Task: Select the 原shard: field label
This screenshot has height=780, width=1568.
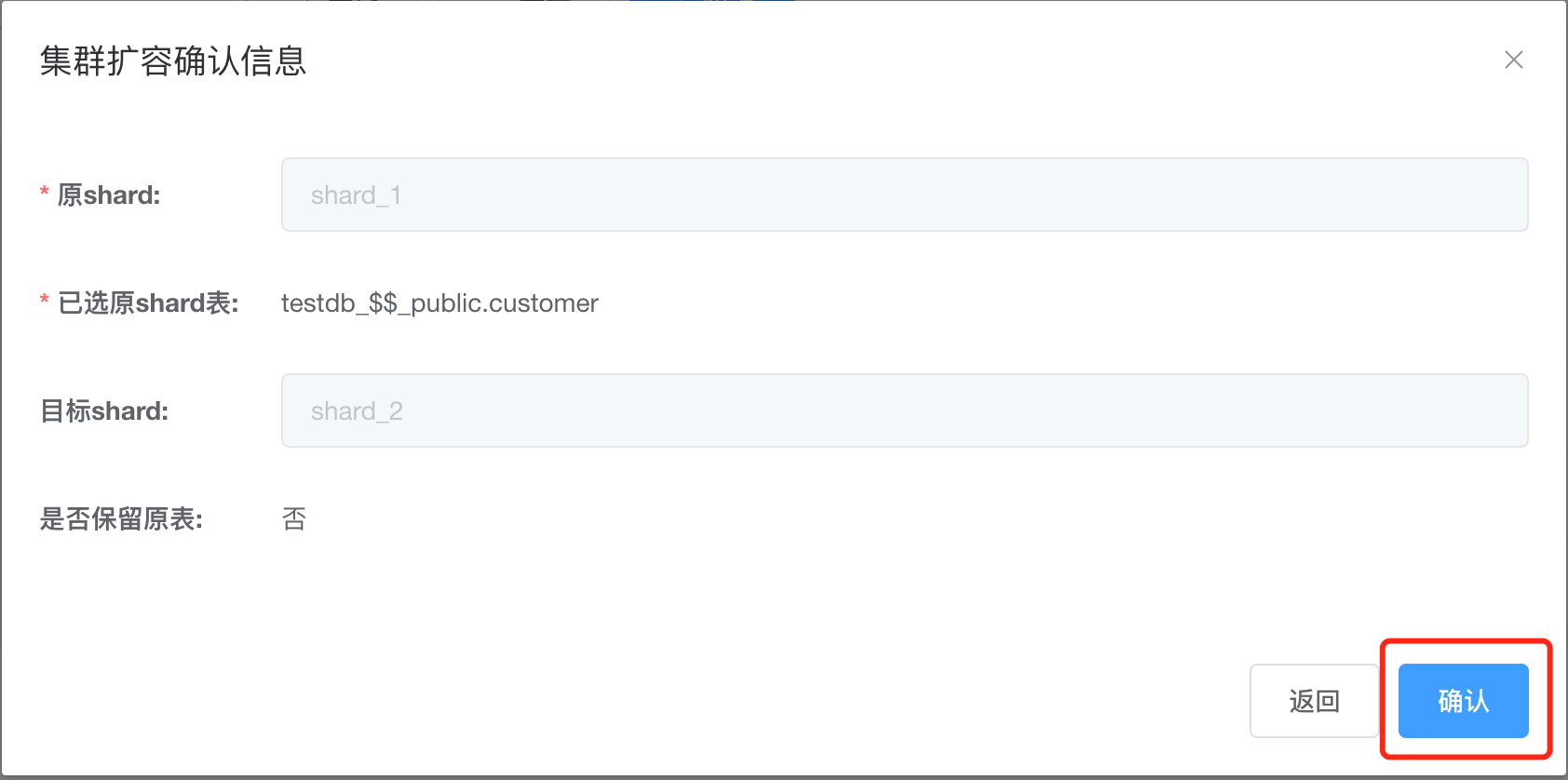Action: click(109, 195)
